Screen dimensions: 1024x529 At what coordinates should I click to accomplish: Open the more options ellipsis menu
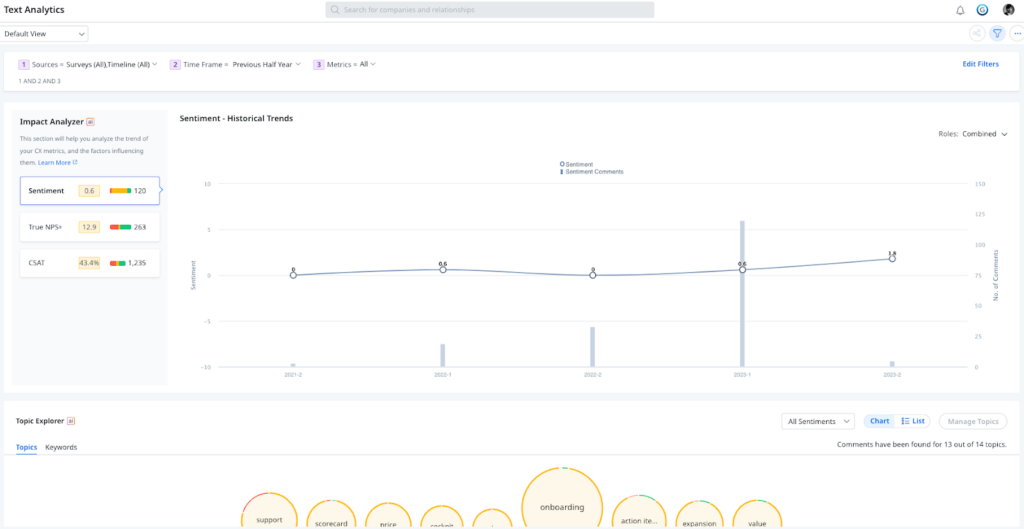pos(1017,33)
